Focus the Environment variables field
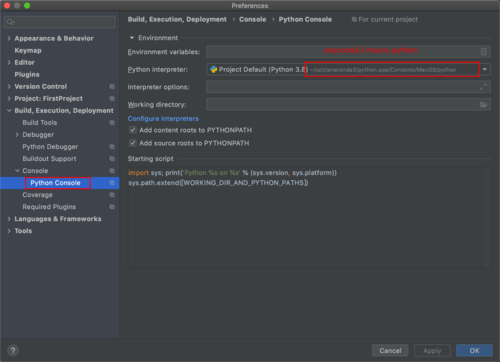This screenshot has width=500, height=362. 348,52
